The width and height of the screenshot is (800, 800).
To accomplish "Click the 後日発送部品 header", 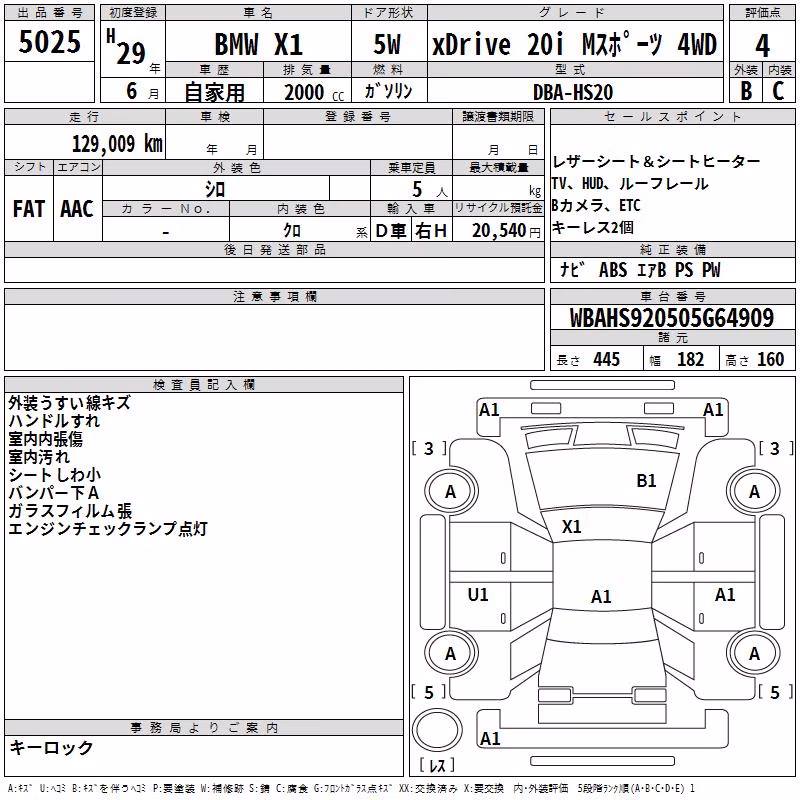I will [274, 249].
